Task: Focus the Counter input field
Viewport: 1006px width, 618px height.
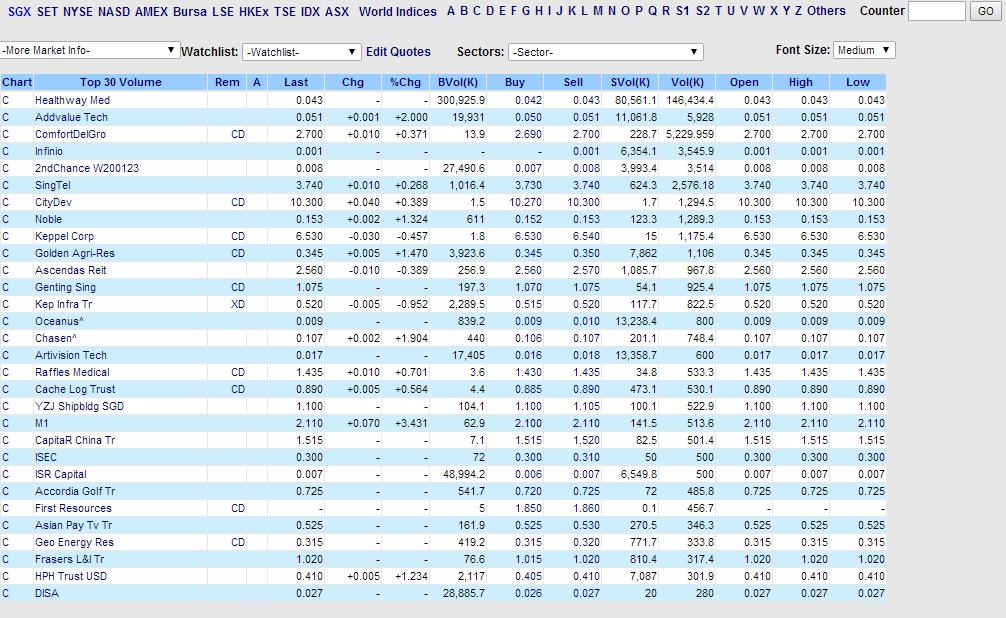Action: [937, 11]
